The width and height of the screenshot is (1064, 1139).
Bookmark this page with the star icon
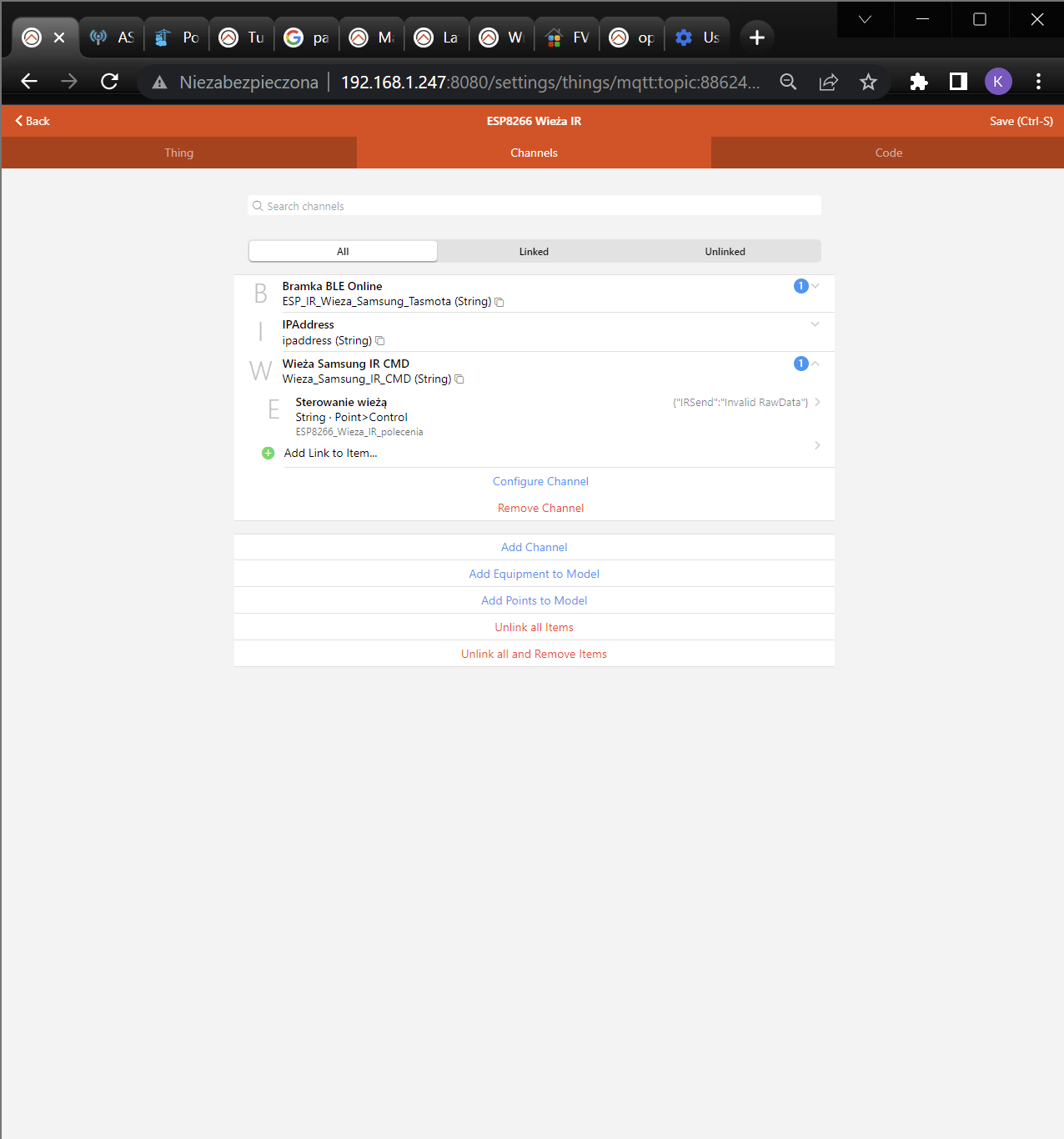(868, 82)
